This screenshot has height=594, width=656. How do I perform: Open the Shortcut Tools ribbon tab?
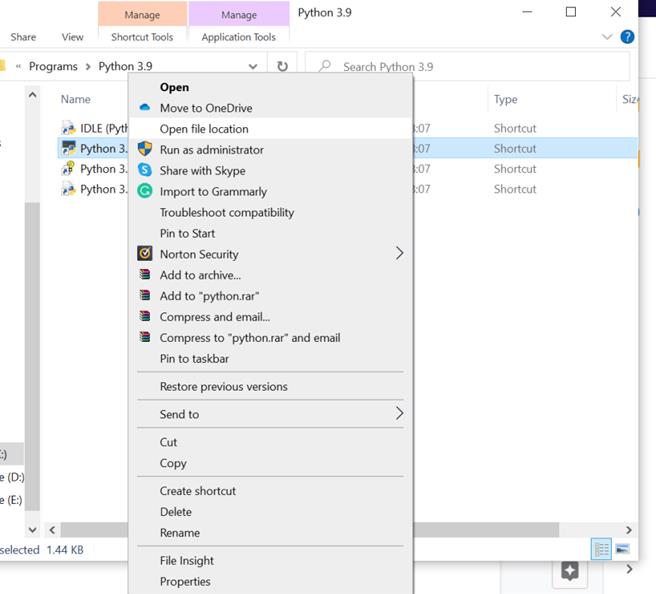pos(142,37)
